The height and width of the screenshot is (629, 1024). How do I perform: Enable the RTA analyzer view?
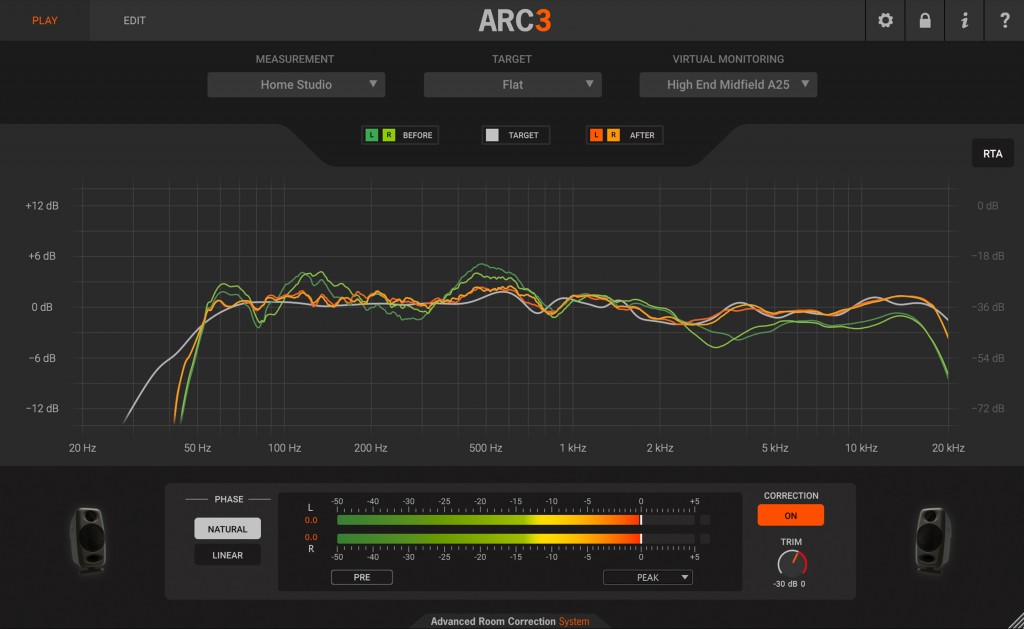[x=993, y=152]
